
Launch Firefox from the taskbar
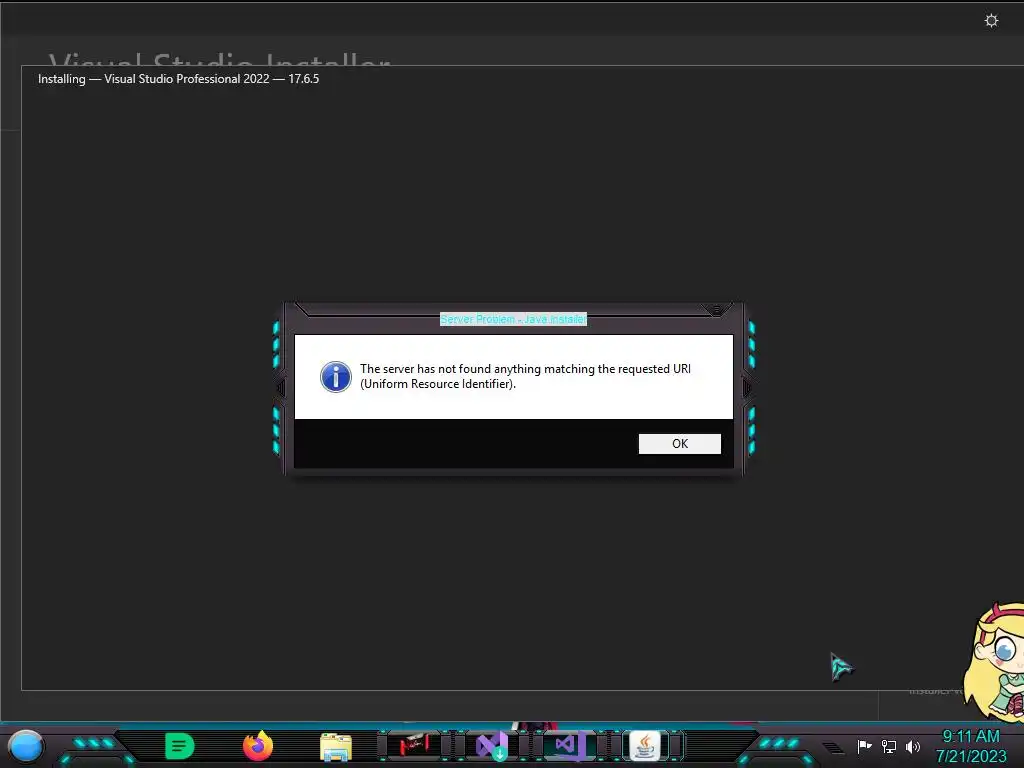[258, 746]
